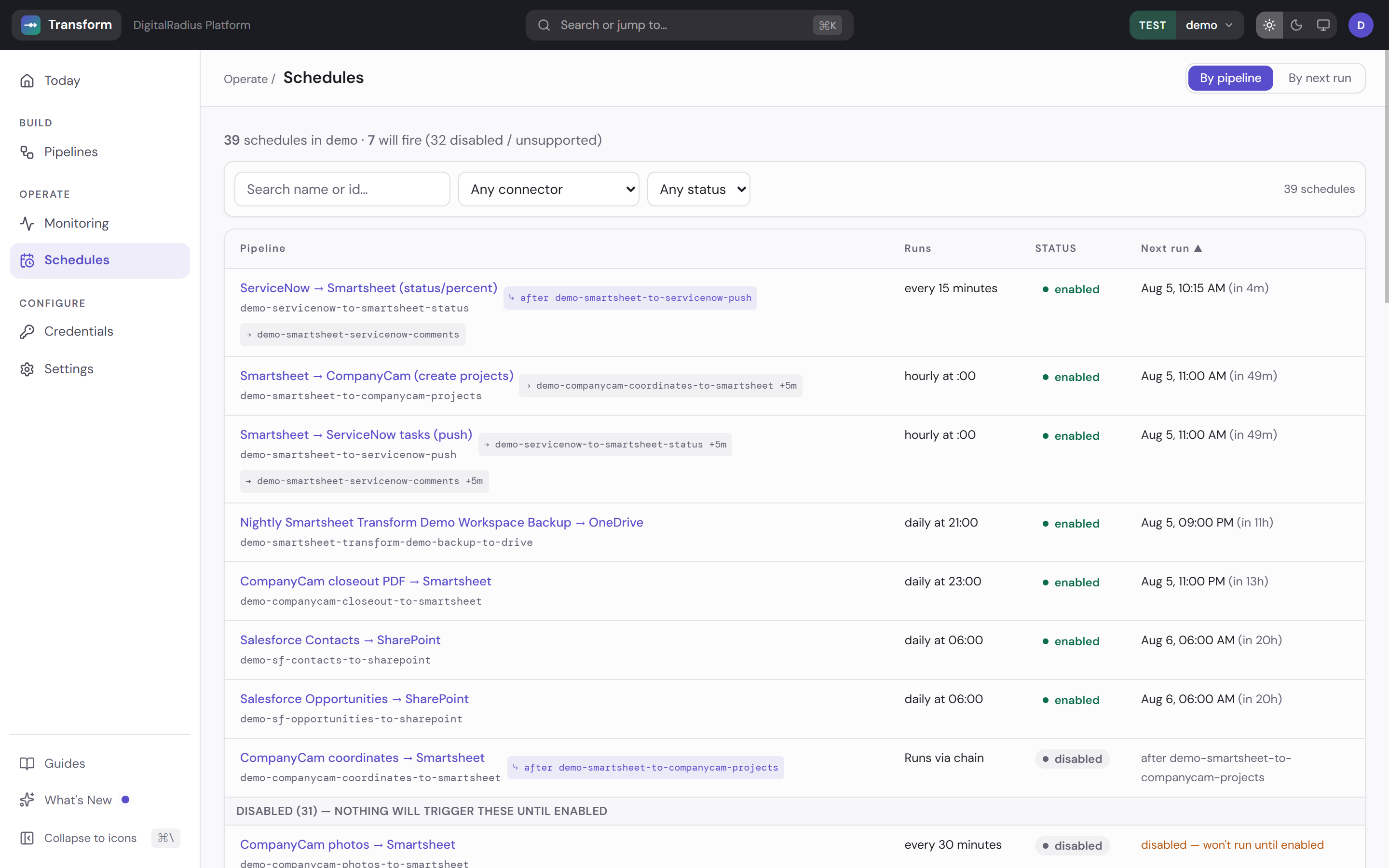The height and width of the screenshot is (868, 1389).
Task: Open Guides from sidebar
Action: pos(99,763)
